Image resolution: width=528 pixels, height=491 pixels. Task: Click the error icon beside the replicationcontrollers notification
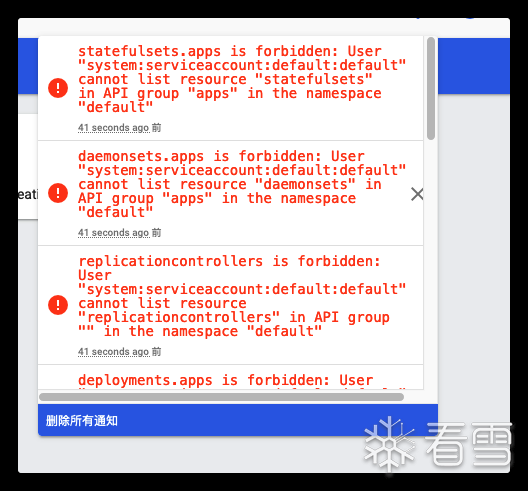pos(58,305)
